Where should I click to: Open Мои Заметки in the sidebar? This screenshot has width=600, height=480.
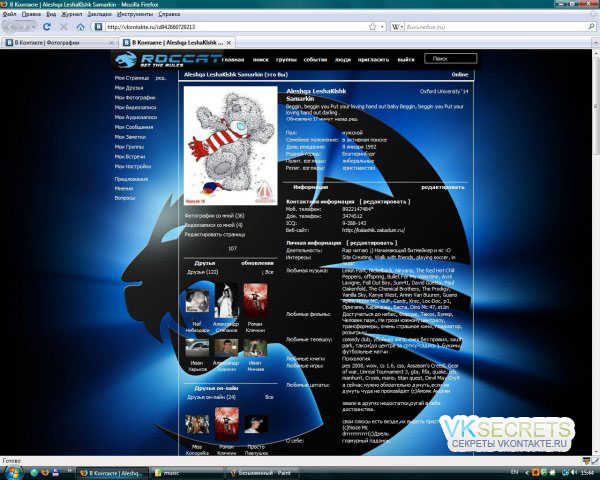point(130,137)
